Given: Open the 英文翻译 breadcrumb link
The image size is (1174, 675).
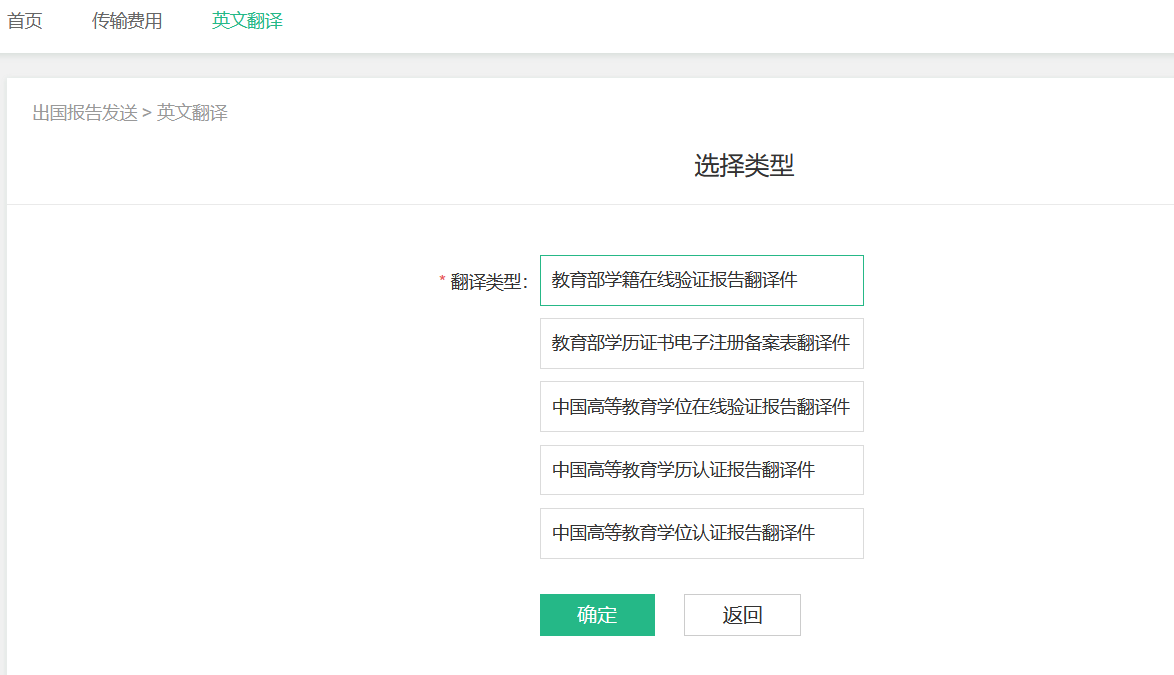Looking at the screenshot, I should pos(192,113).
